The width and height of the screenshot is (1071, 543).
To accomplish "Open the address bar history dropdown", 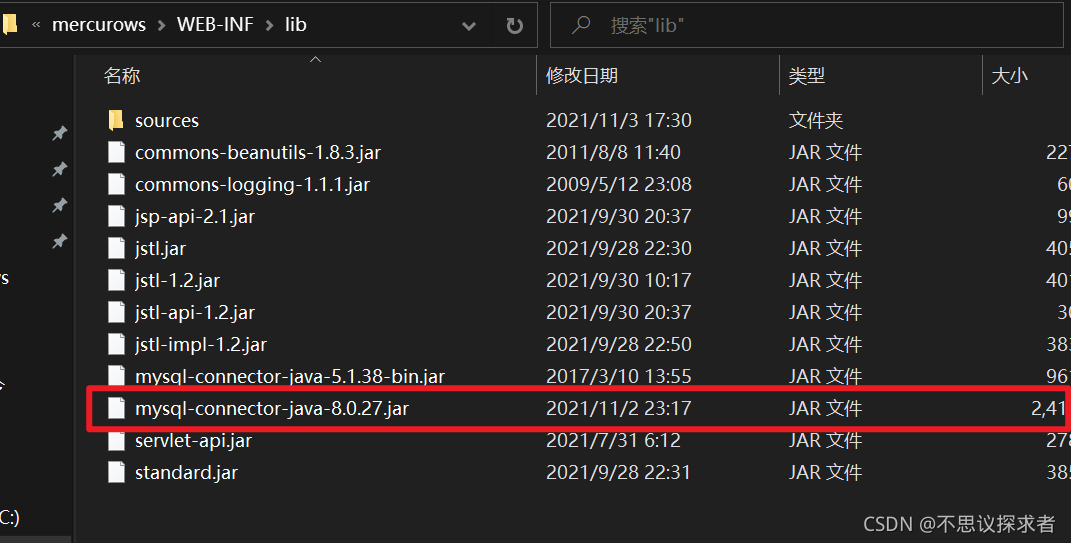I will click(x=469, y=26).
